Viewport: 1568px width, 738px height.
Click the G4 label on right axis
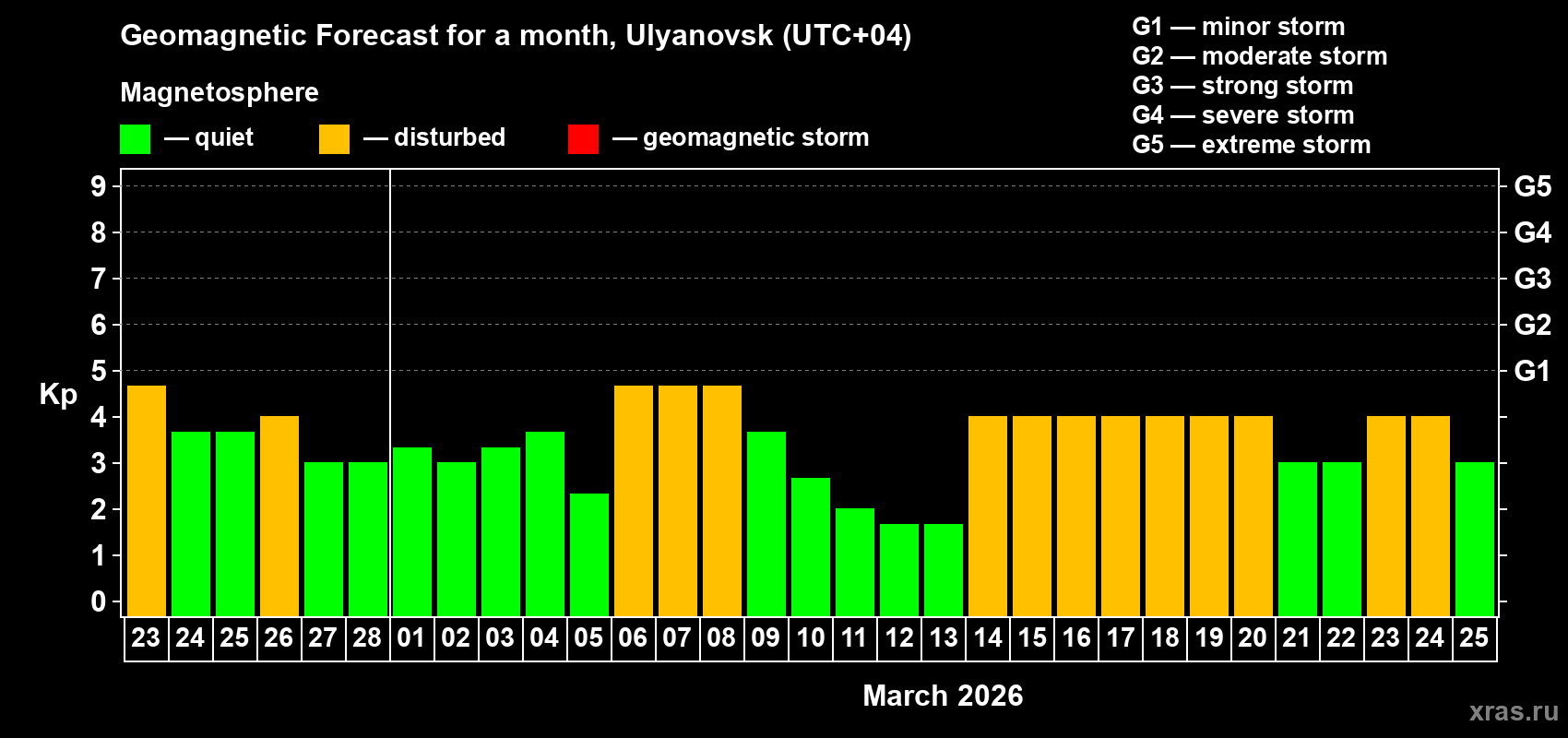[x=1532, y=232]
